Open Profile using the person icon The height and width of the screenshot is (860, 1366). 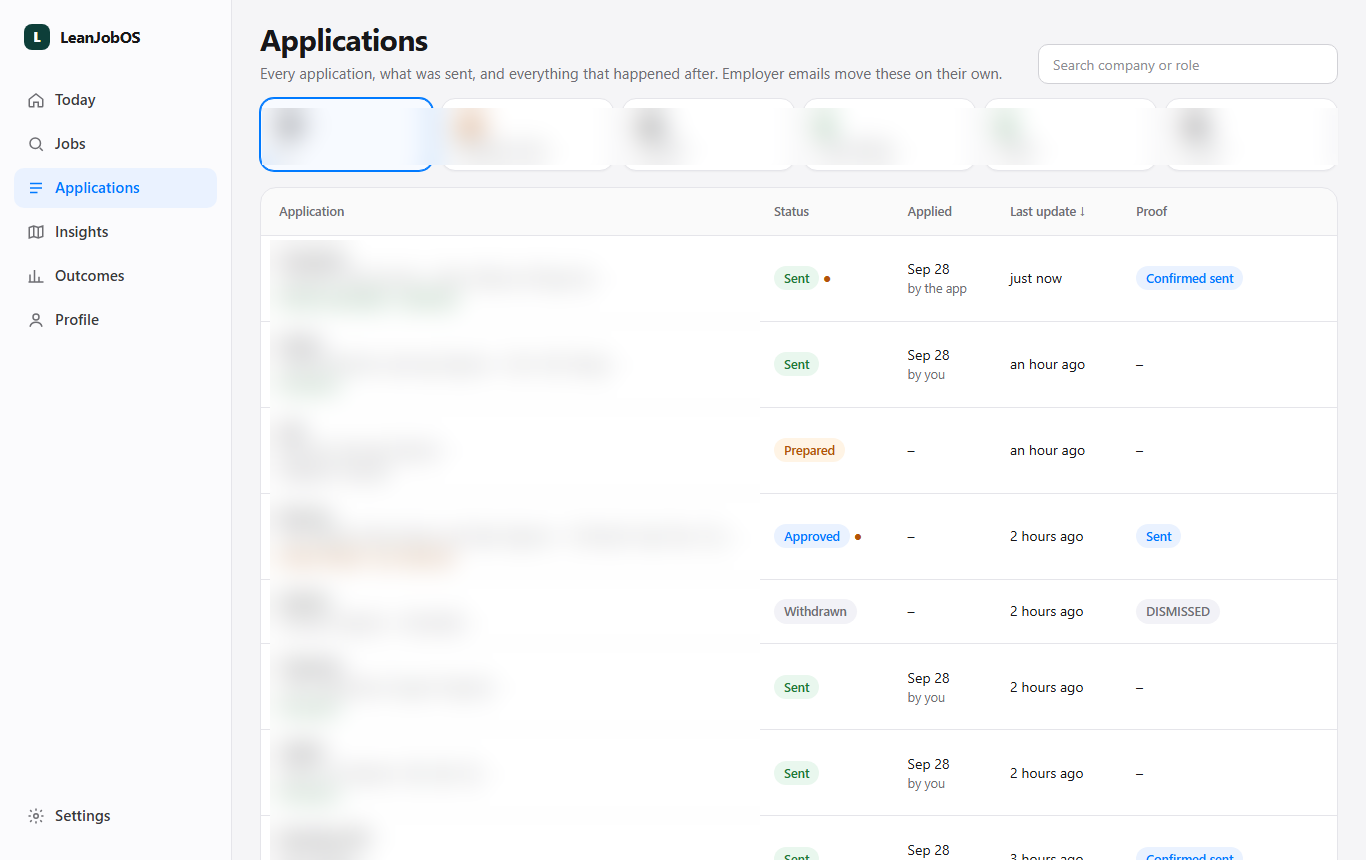tap(36, 320)
